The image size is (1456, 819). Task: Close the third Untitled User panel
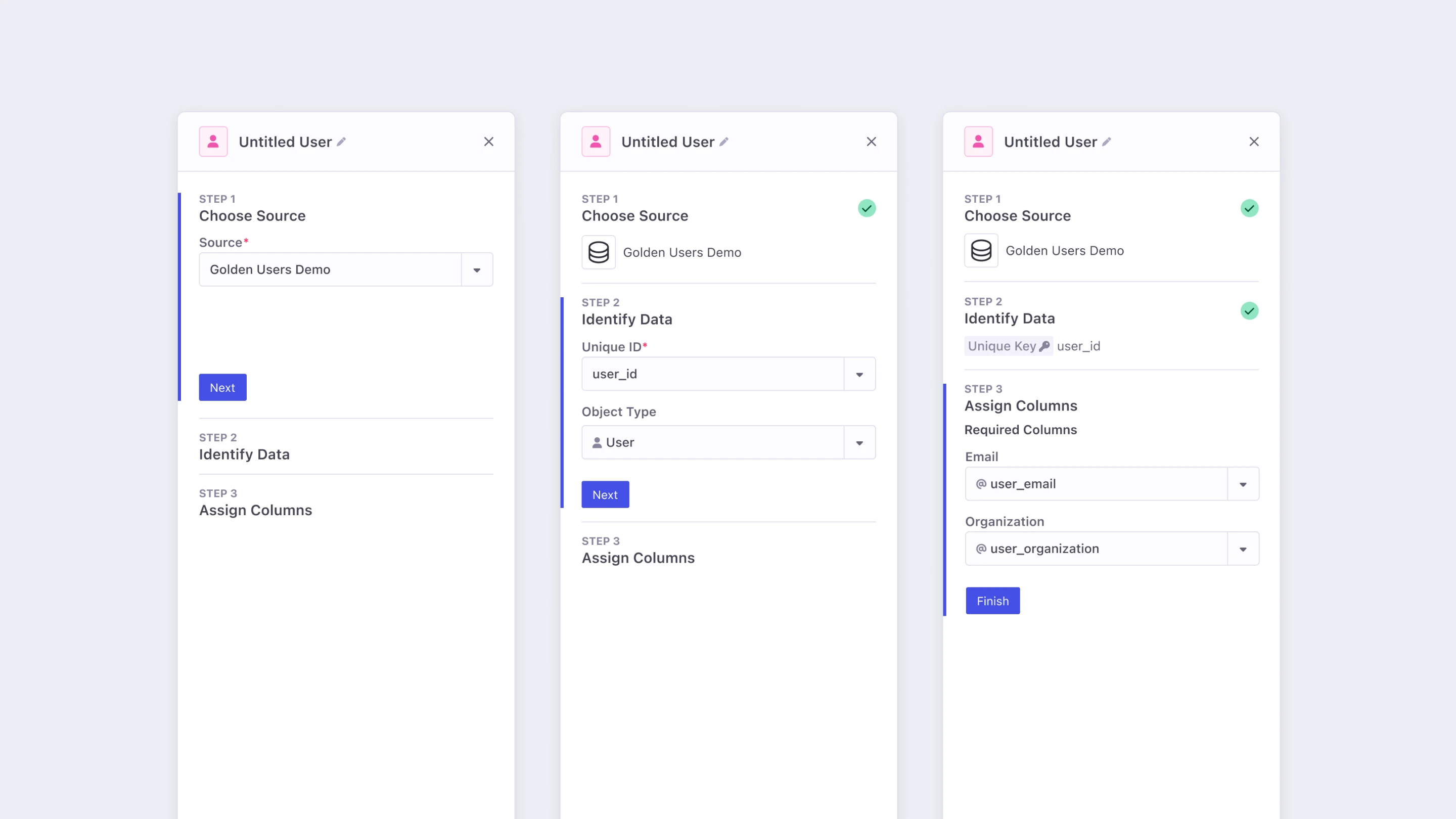[1254, 142]
